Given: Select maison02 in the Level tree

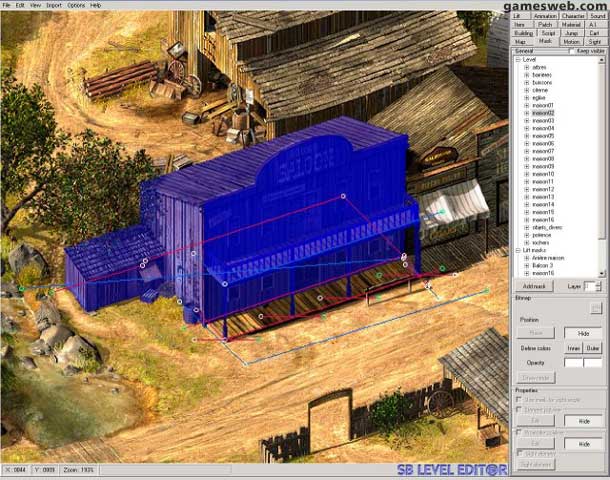Looking at the screenshot, I should point(544,113).
